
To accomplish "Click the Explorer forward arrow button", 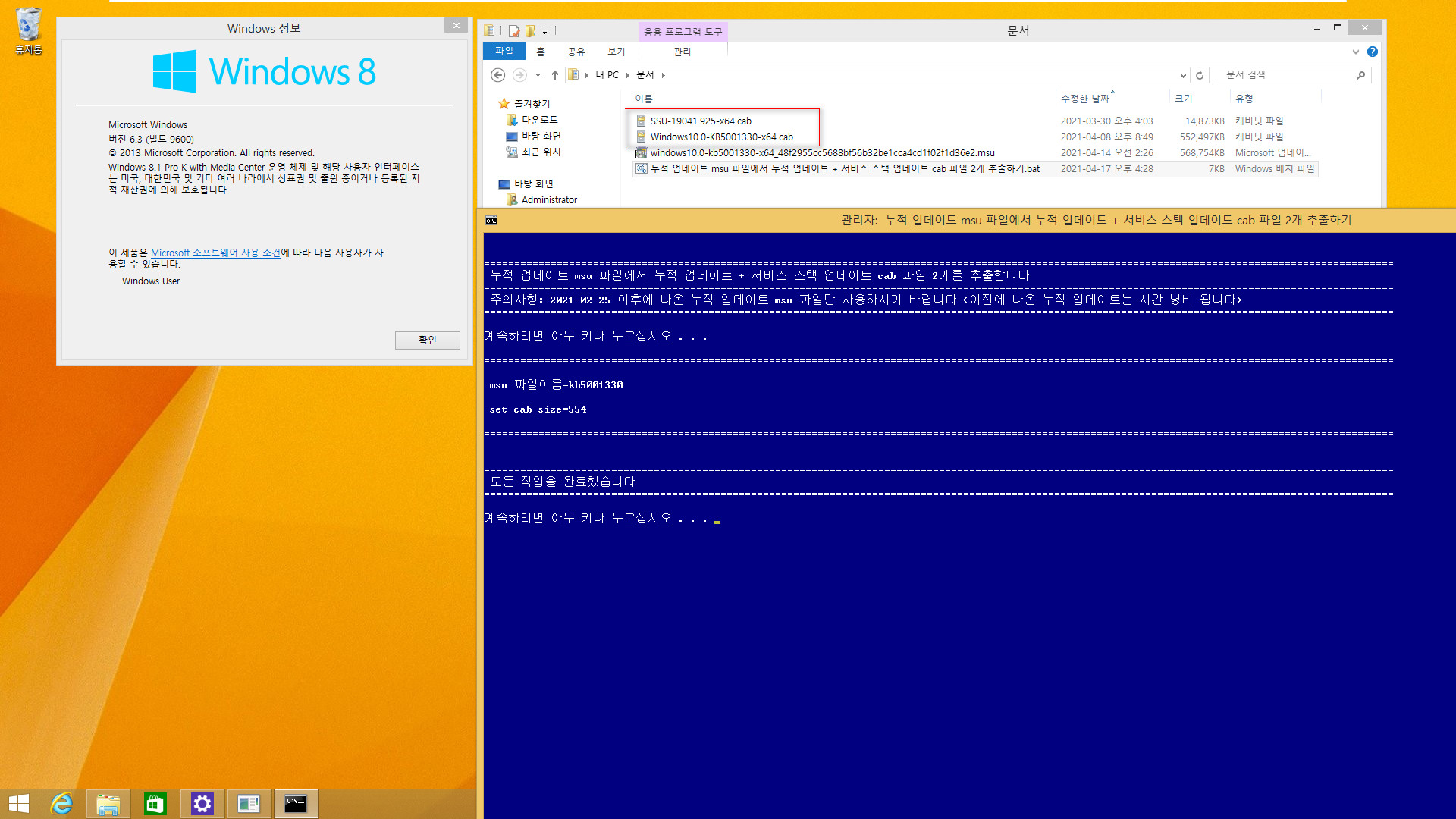I will (519, 75).
